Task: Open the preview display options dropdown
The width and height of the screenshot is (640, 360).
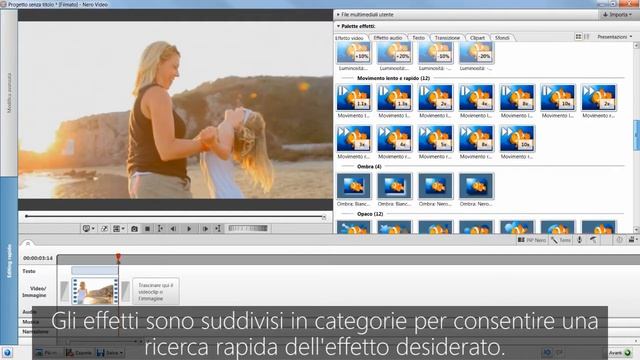Action: (x=89, y=229)
